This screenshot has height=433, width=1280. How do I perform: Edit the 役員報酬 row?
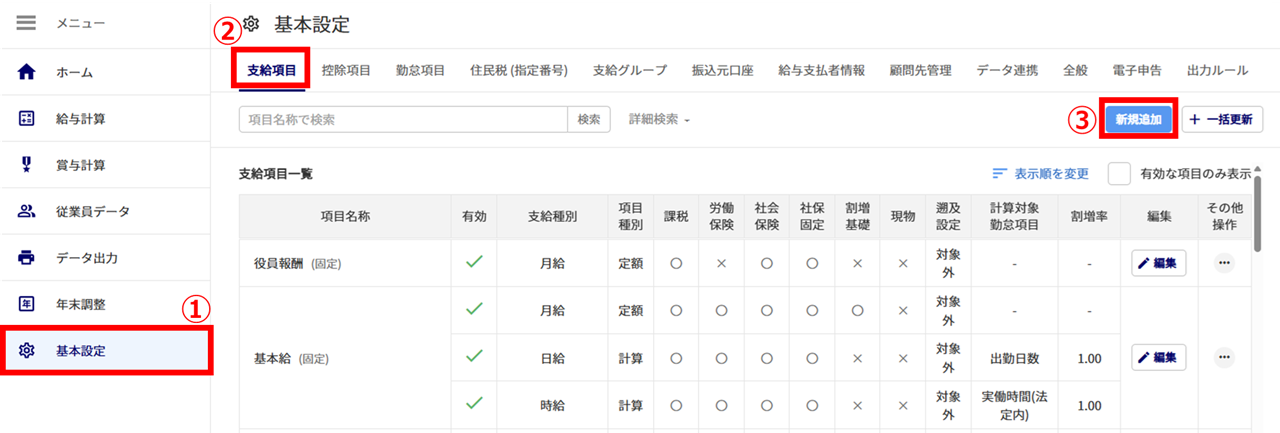(x=1158, y=264)
